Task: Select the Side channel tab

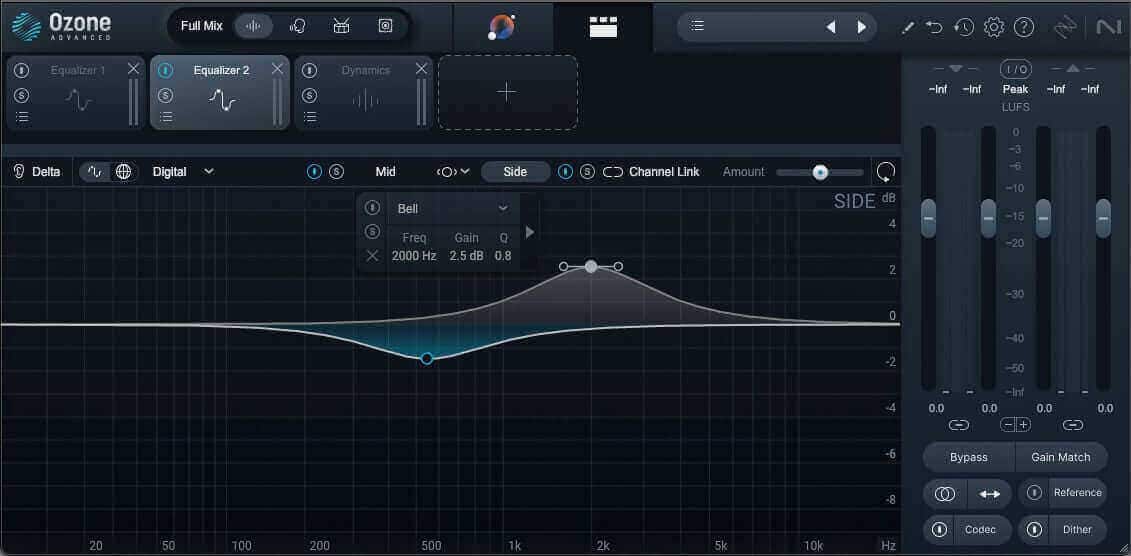Action: [x=515, y=172]
